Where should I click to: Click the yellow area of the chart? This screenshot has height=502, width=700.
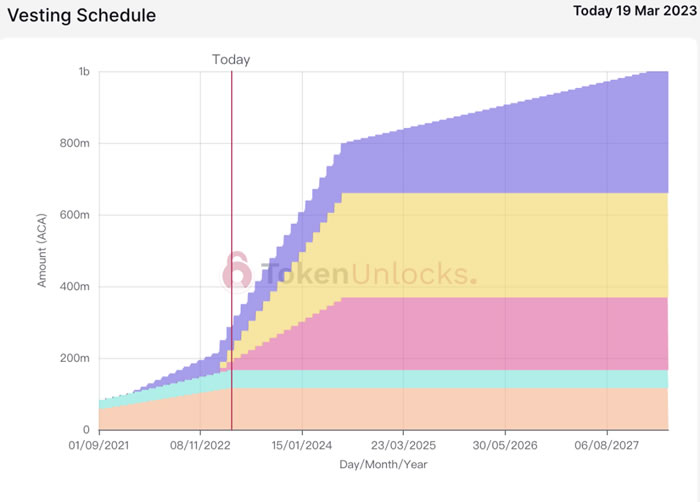(x=500, y=245)
